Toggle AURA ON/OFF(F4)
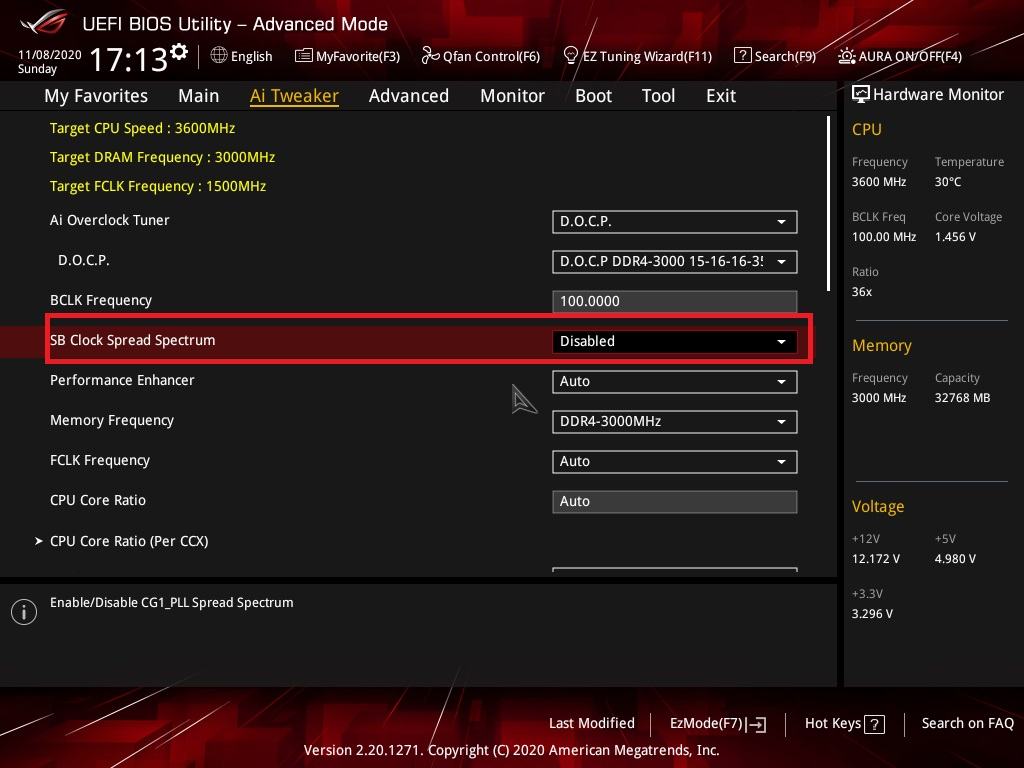Viewport: 1024px width, 768px height. (x=900, y=56)
